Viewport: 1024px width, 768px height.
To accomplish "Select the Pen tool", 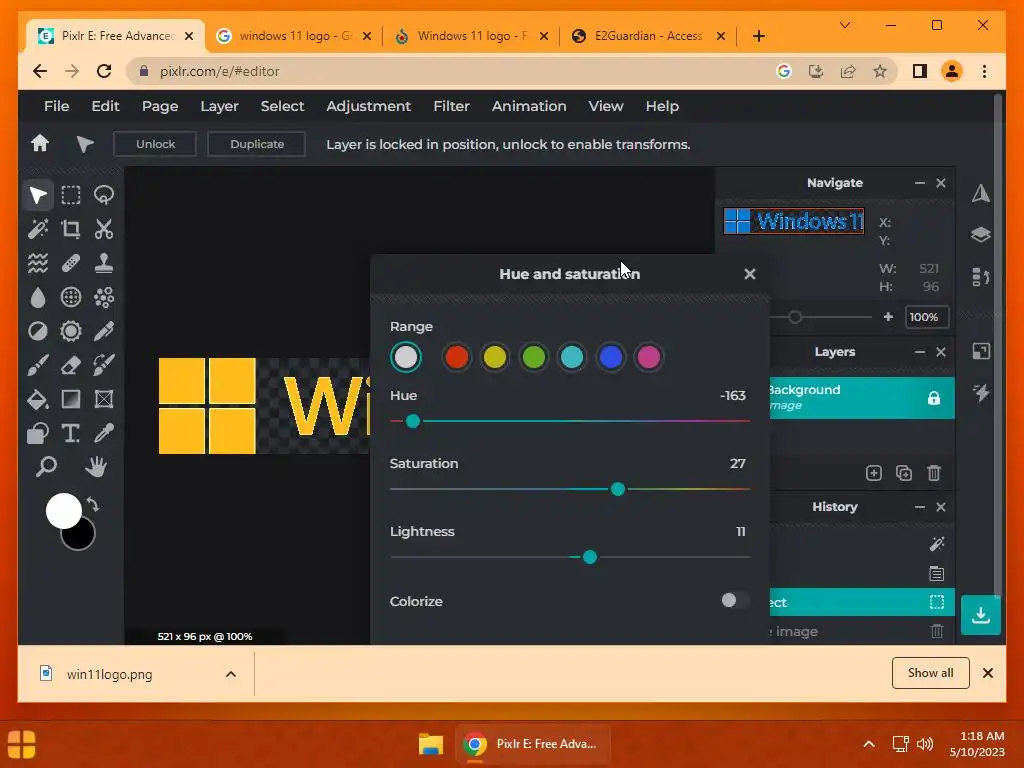I will pos(104,331).
